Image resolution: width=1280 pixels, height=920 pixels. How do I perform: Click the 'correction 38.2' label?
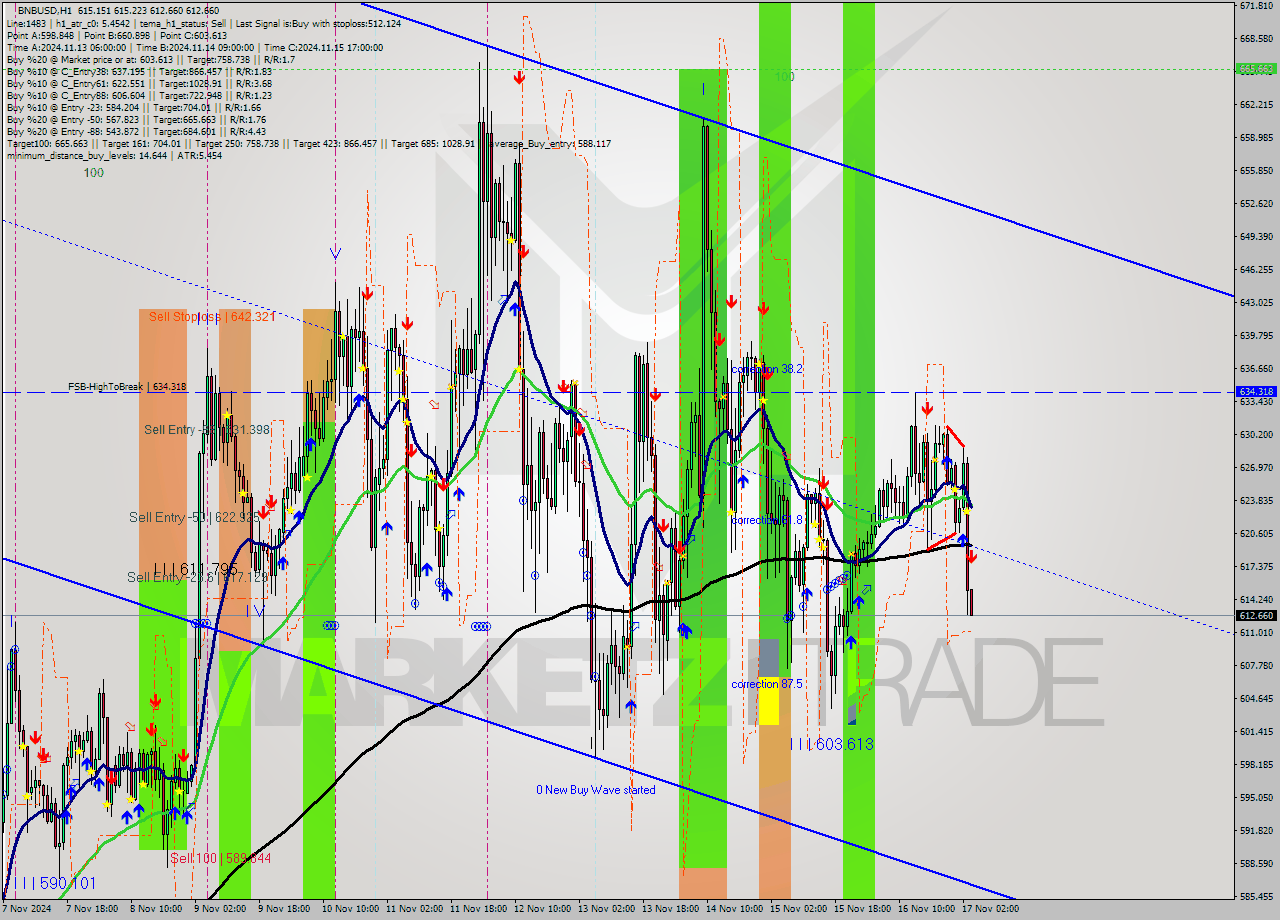[x=767, y=369]
